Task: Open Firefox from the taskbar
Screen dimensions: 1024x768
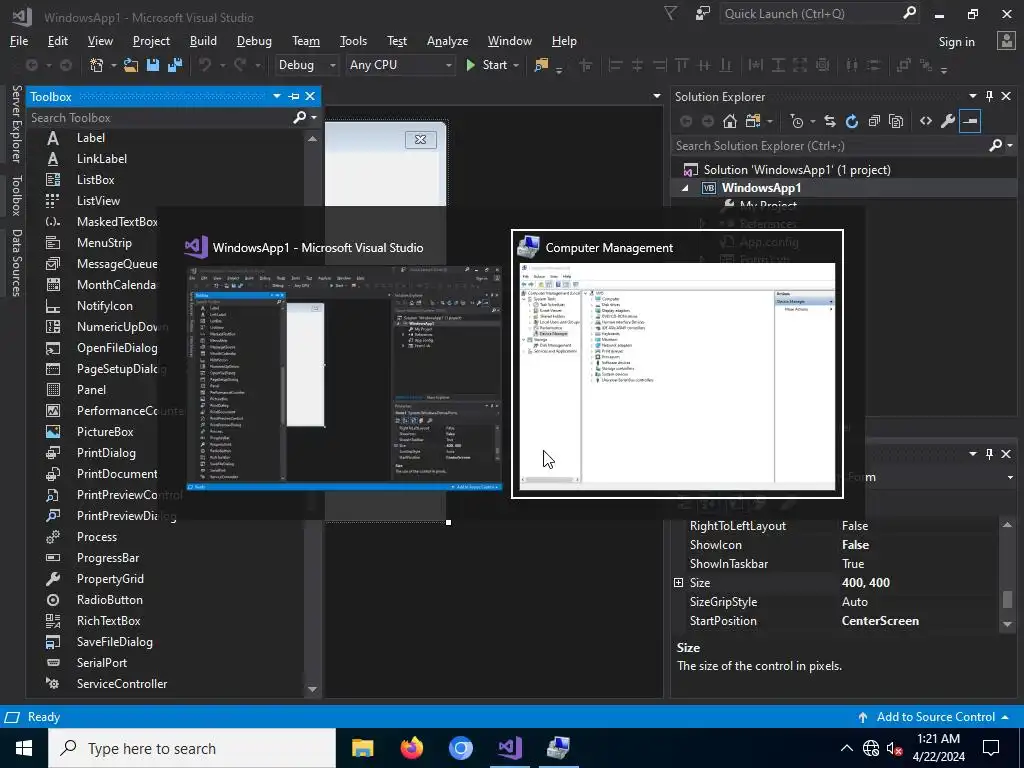Action: (x=411, y=748)
